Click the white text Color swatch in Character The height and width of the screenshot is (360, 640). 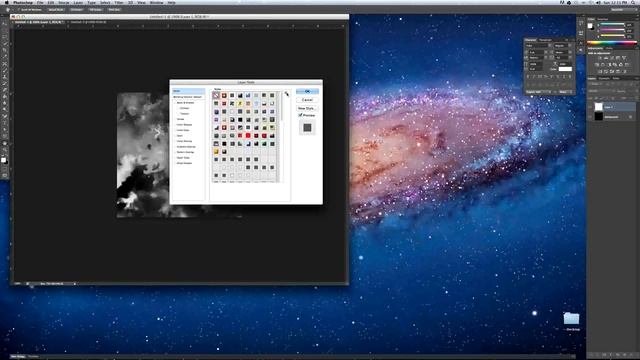565,69
